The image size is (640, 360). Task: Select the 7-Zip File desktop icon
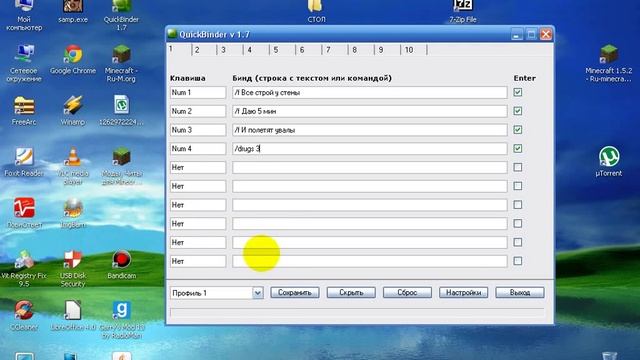tap(463, 11)
